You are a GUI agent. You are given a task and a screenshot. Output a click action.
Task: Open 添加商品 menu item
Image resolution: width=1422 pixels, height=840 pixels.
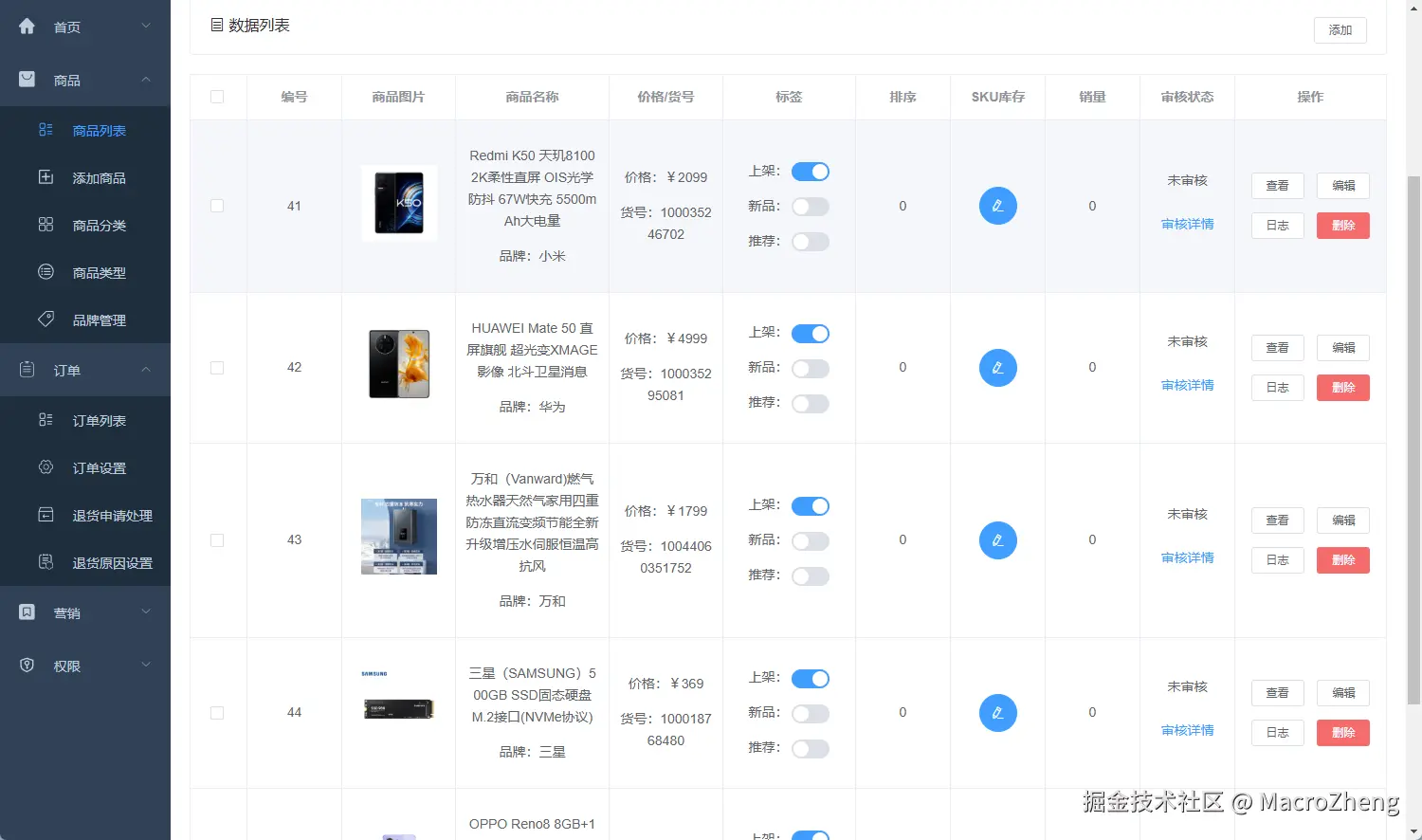tap(85, 178)
